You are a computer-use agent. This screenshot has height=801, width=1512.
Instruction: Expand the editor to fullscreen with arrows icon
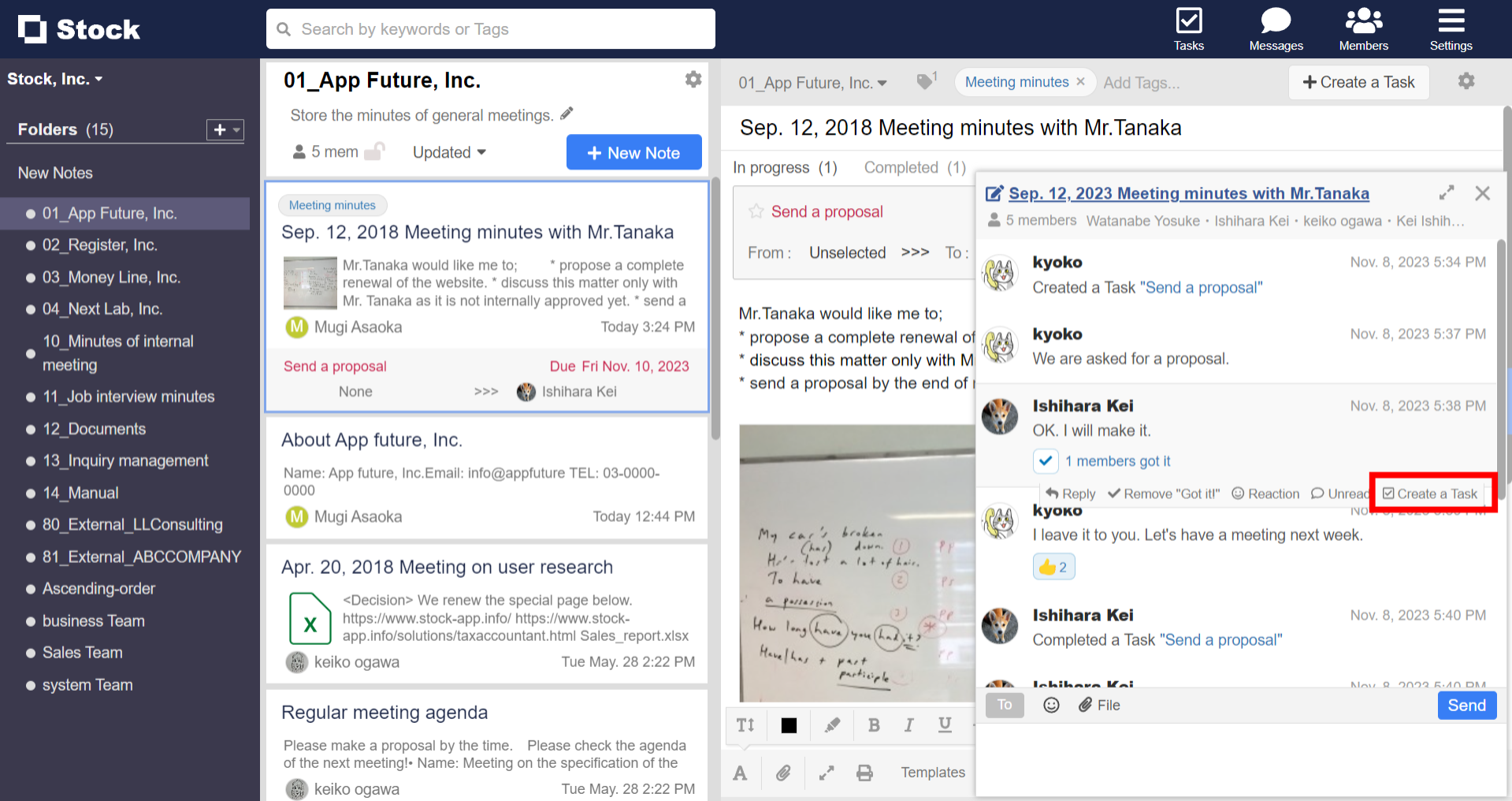pos(825,773)
